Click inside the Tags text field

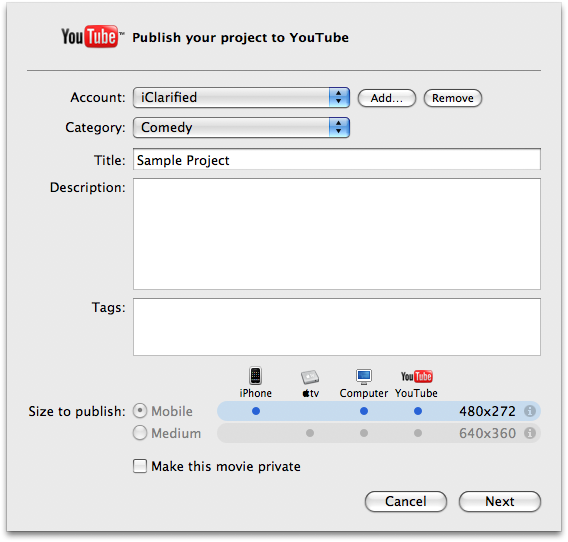click(x=337, y=327)
